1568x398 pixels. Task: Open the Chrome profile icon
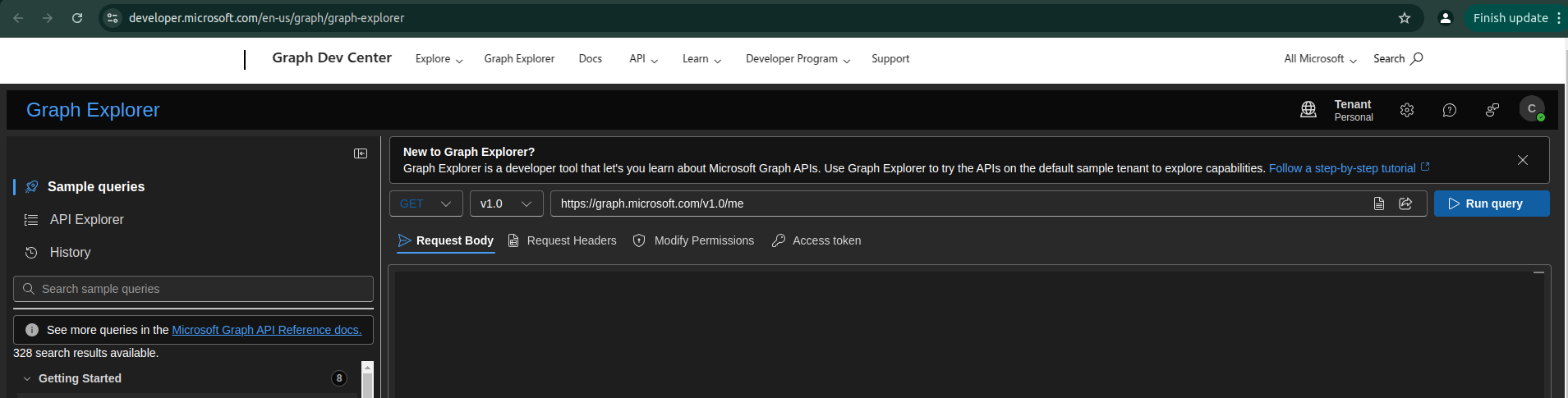click(x=1446, y=18)
